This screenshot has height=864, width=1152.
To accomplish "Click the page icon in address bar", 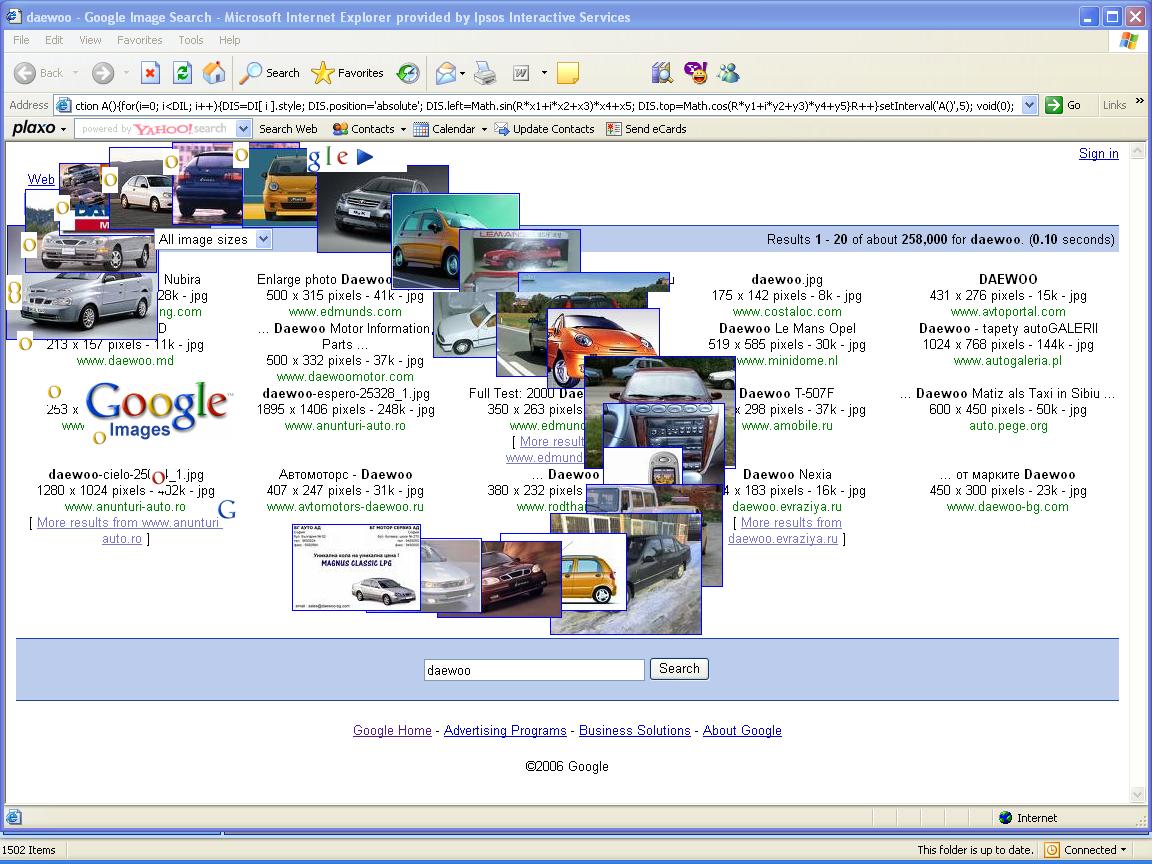I will [63, 105].
